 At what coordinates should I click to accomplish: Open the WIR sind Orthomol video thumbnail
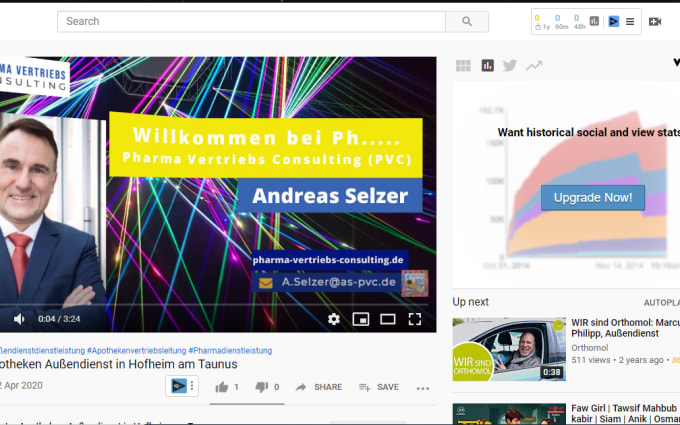click(509, 350)
